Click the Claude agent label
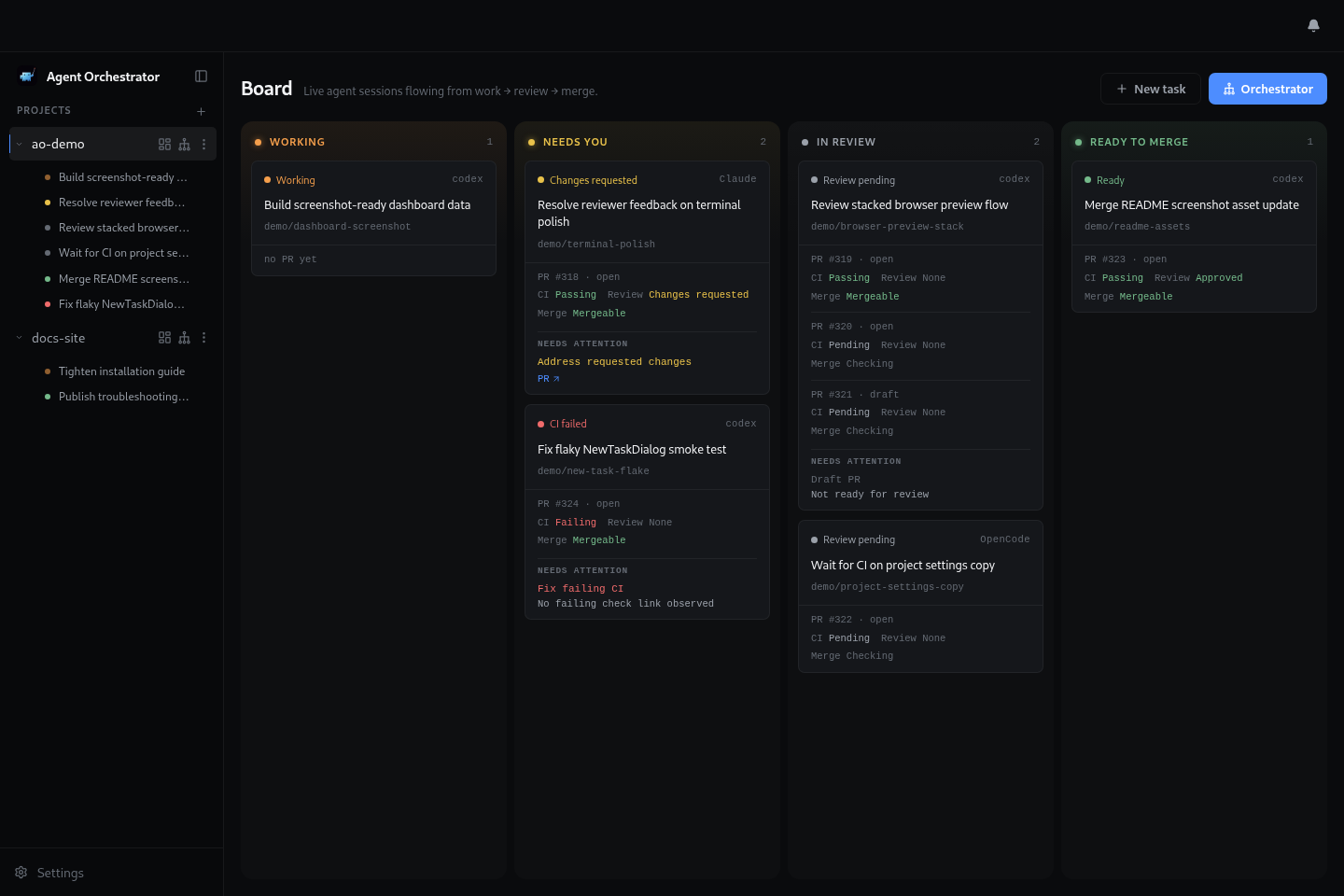 tap(738, 179)
